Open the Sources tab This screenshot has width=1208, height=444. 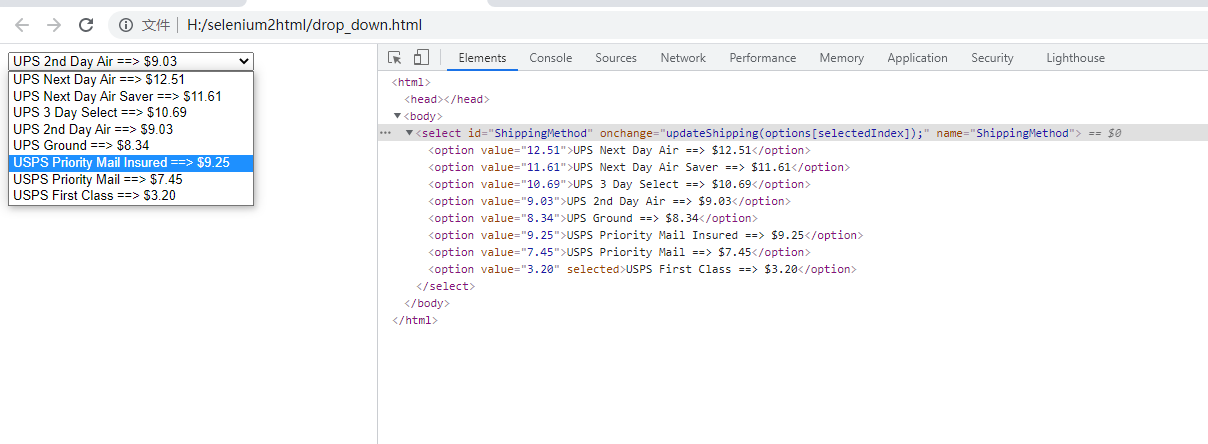click(616, 58)
